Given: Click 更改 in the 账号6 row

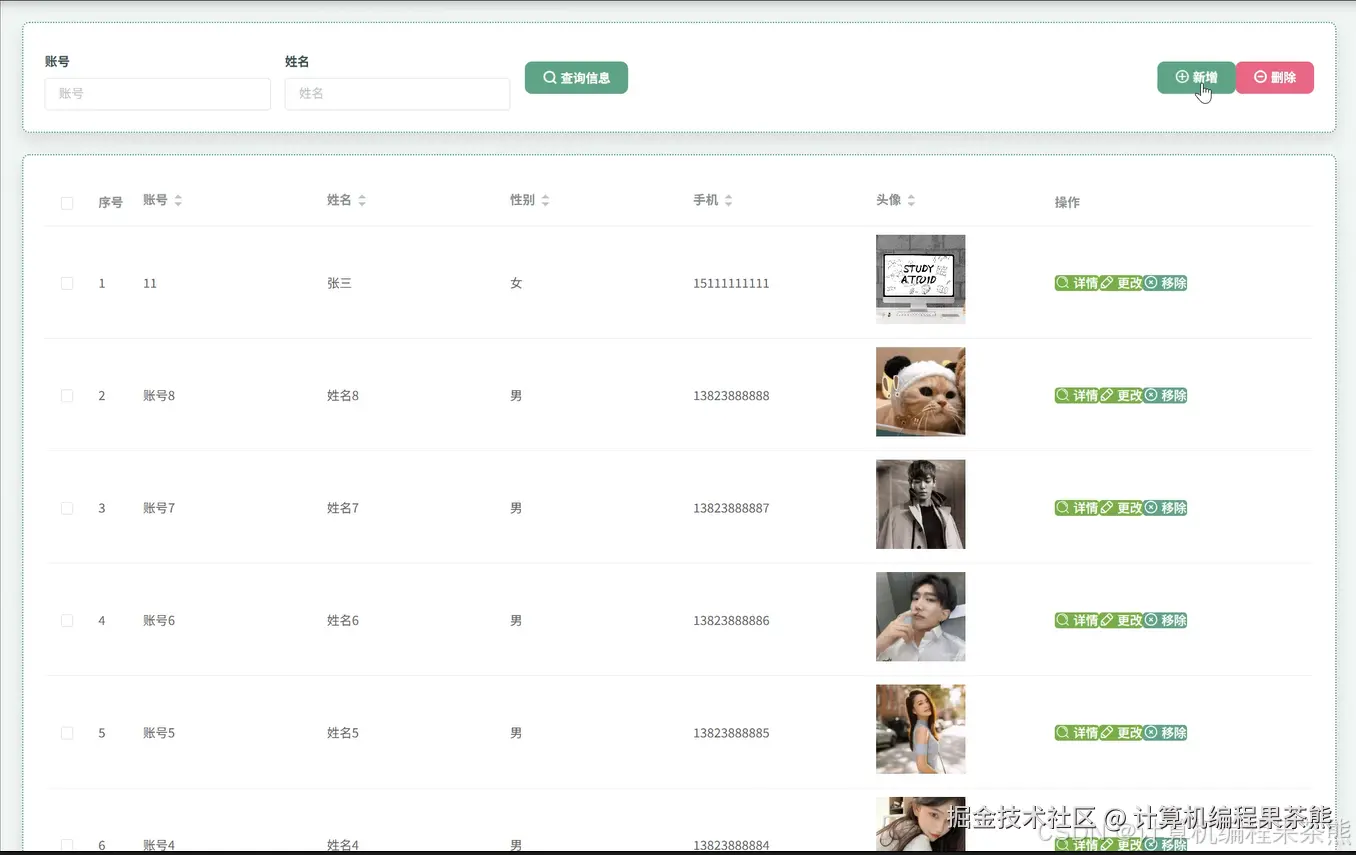Looking at the screenshot, I should pyautogui.click(x=1121, y=620).
